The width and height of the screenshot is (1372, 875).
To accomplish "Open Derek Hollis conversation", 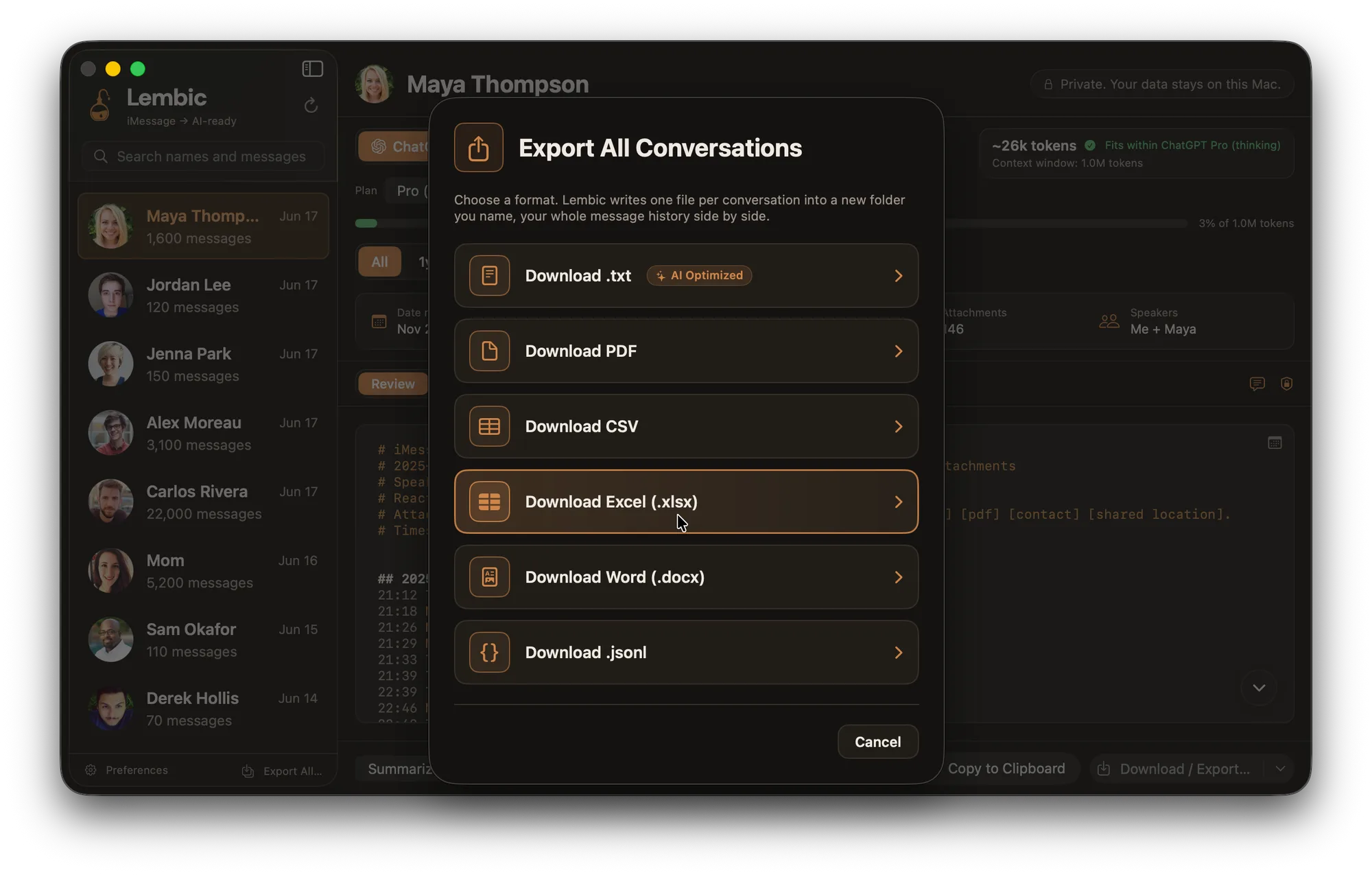I will tap(204, 709).
